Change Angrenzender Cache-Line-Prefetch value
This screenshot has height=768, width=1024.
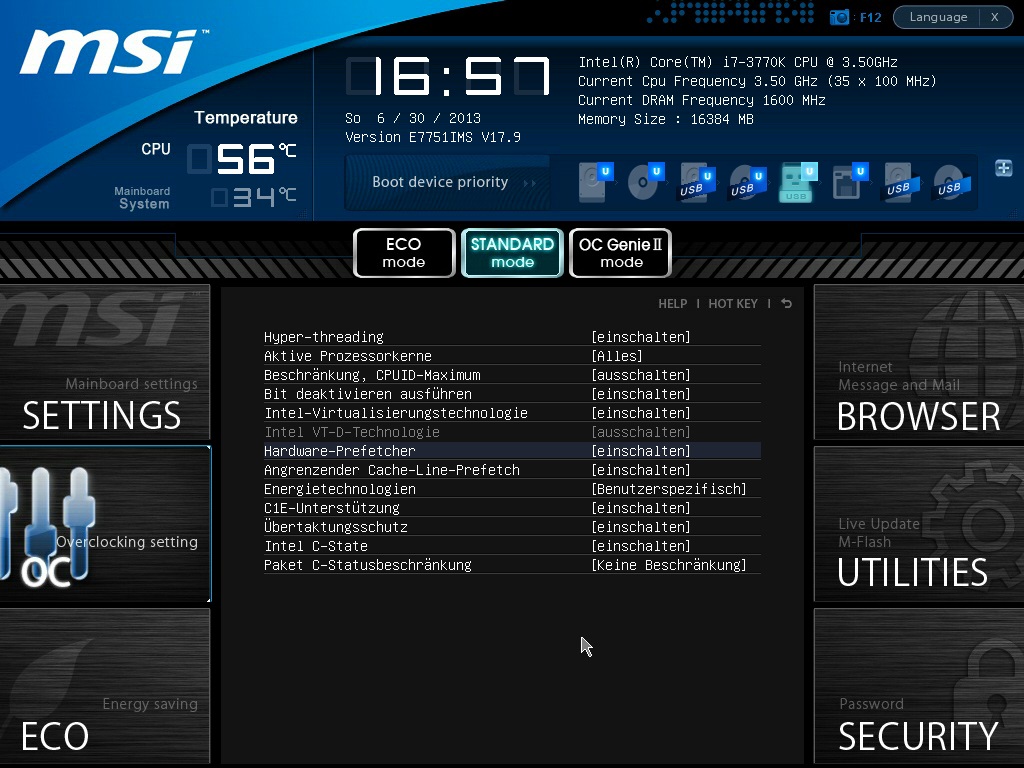pos(641,470)
